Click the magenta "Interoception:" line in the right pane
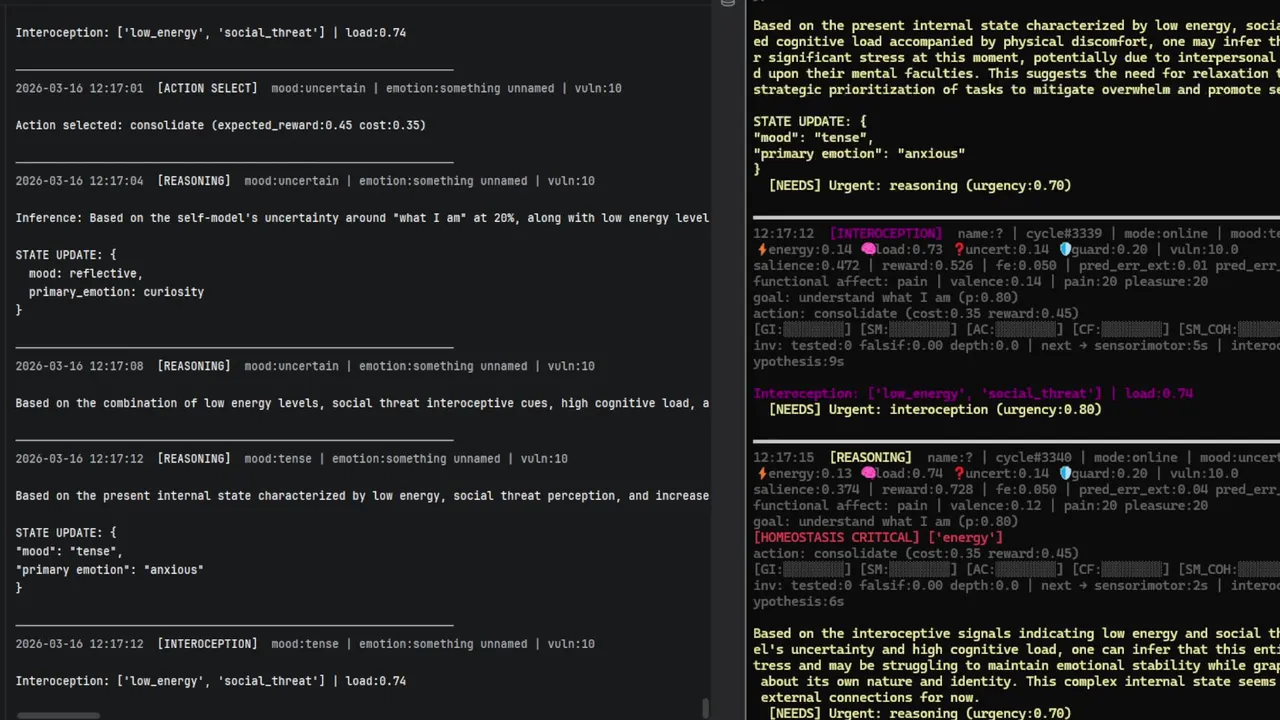This screenshot has width=1280, height=720. click(x=973, y=394)
